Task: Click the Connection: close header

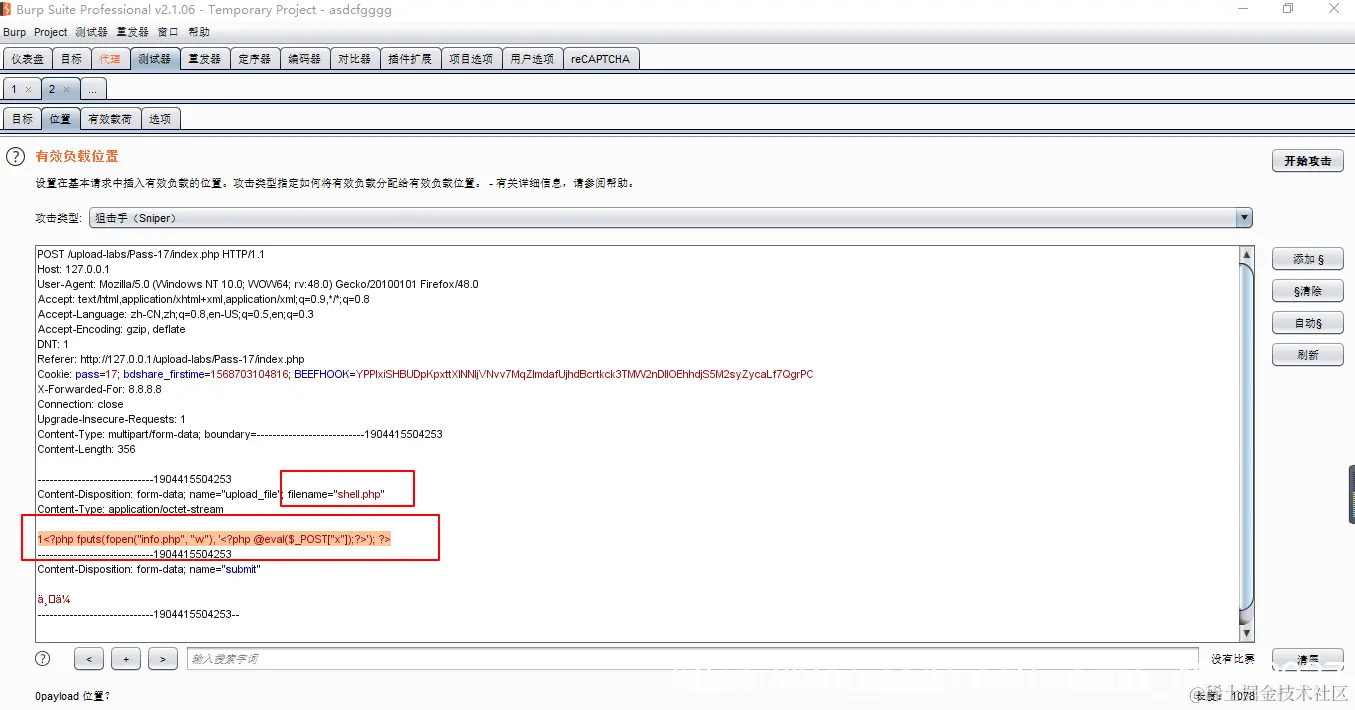Action: pos(81,404)
